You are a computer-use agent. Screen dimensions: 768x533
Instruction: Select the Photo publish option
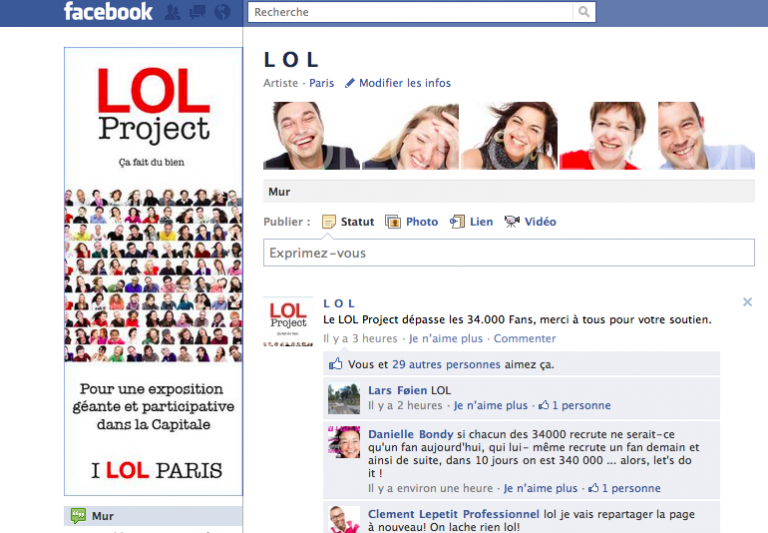click(411, 222)
